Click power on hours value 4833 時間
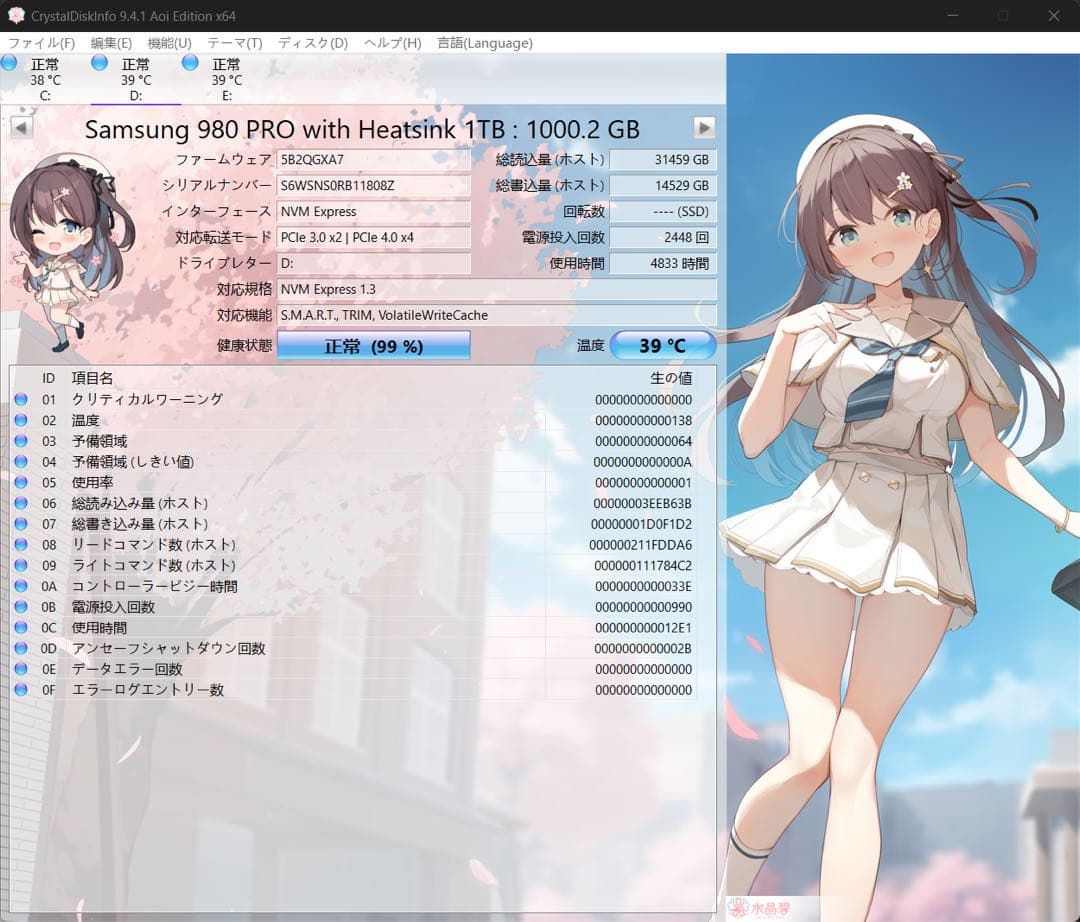The width and height of the screenshot is (1080, 922). (x=663, y=263)
